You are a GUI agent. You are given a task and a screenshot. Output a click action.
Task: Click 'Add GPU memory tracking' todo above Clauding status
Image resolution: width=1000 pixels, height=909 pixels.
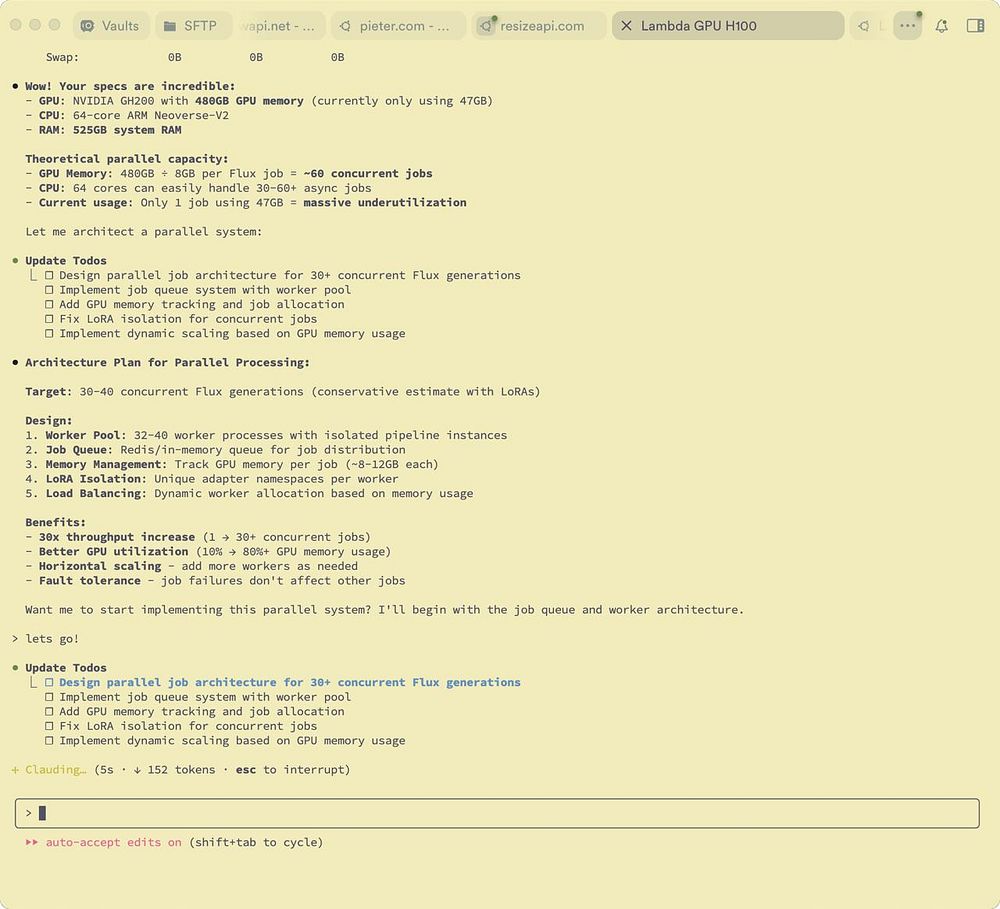(202, 711)
